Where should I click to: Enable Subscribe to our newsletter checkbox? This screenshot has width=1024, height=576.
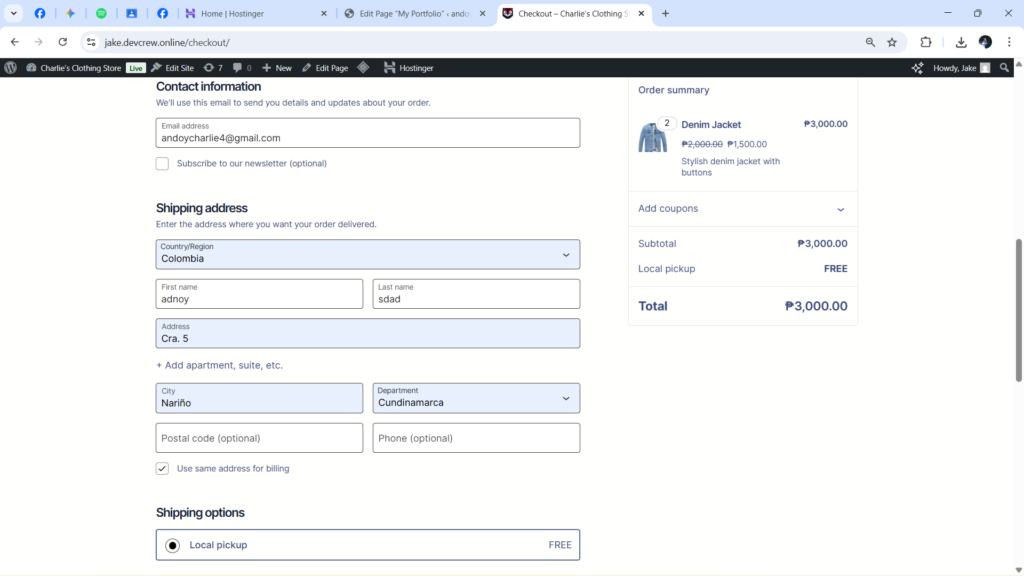pyautogui.click(x=162, y=163)
